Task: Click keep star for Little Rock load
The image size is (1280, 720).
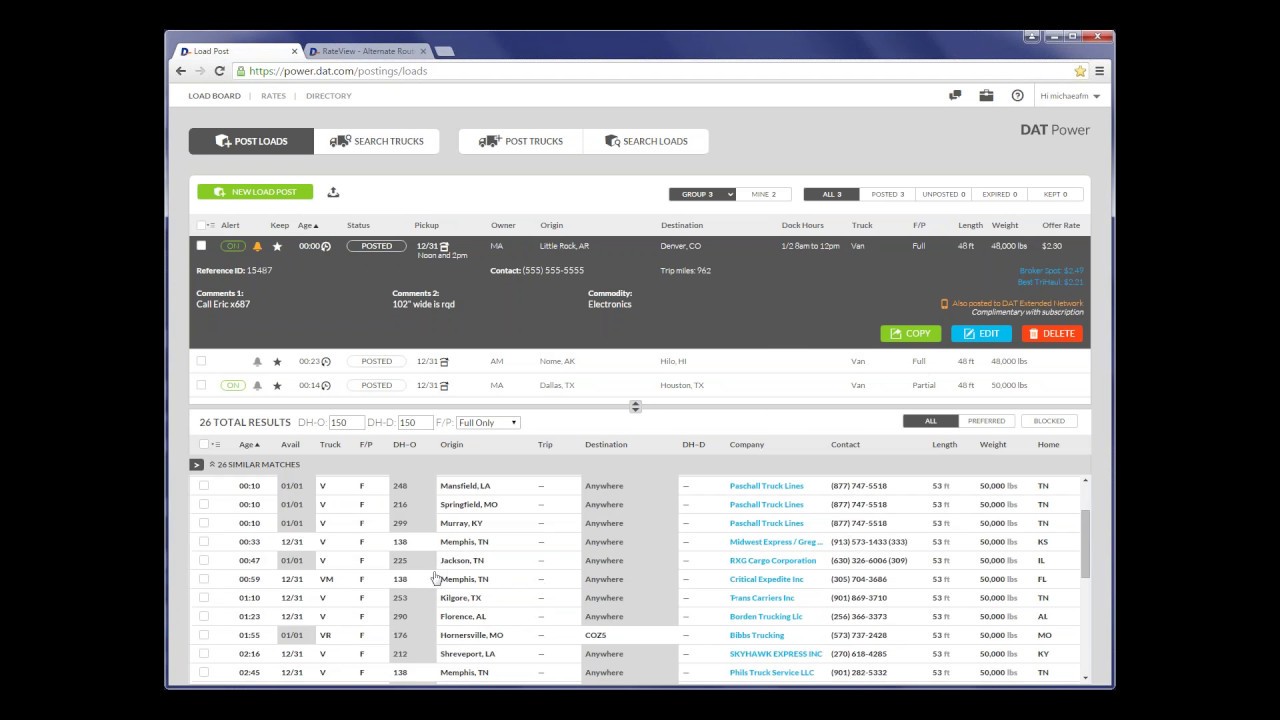Action: pos(277,246)
